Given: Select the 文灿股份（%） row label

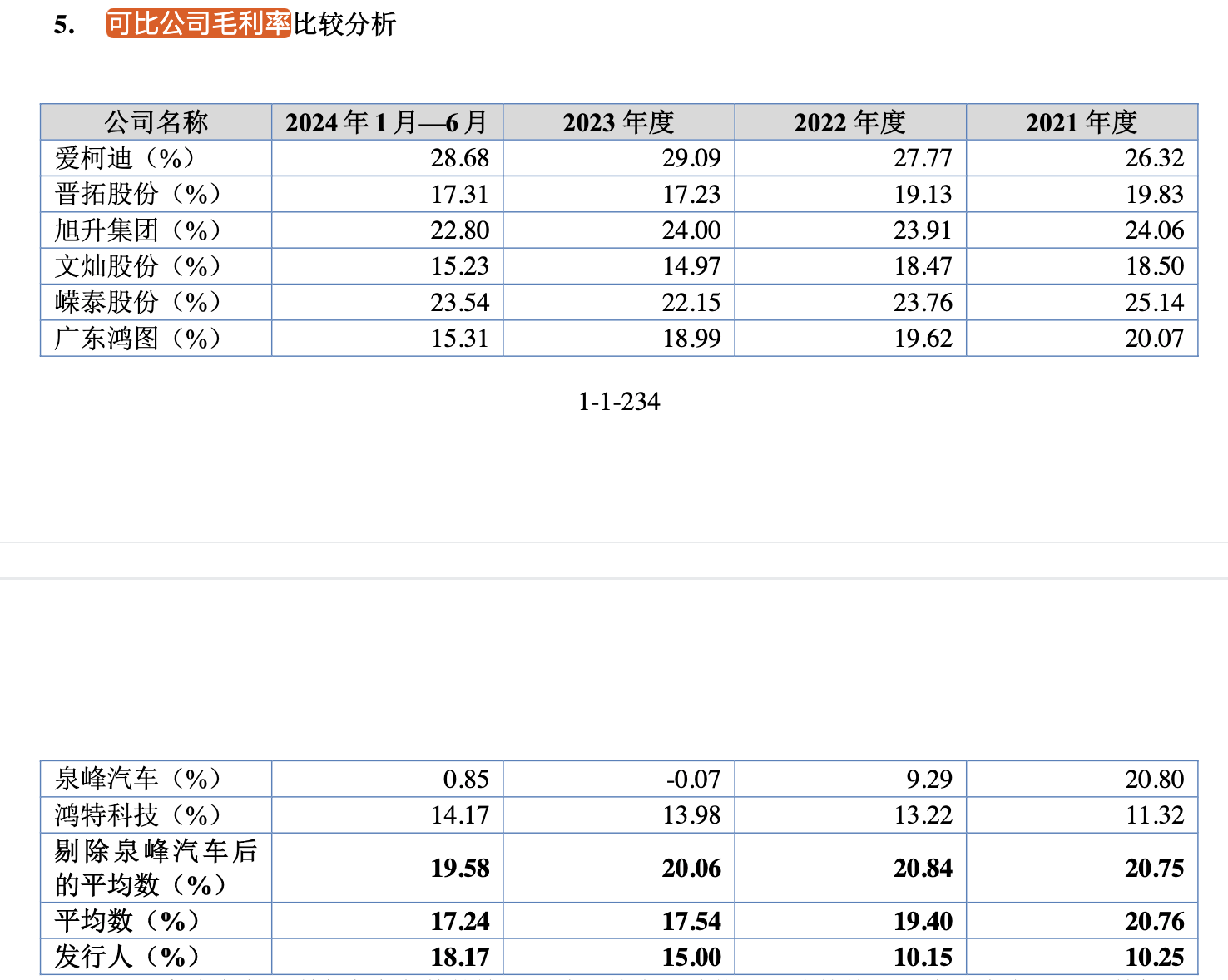Looking at the screenshot, I should 137,266.
